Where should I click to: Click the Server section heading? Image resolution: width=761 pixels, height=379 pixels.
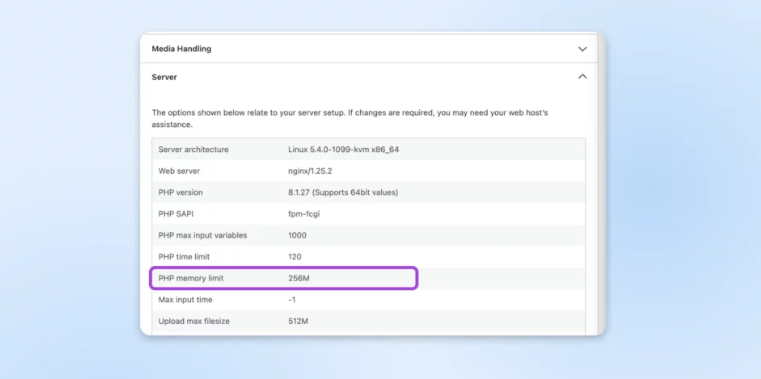(165, 77)
